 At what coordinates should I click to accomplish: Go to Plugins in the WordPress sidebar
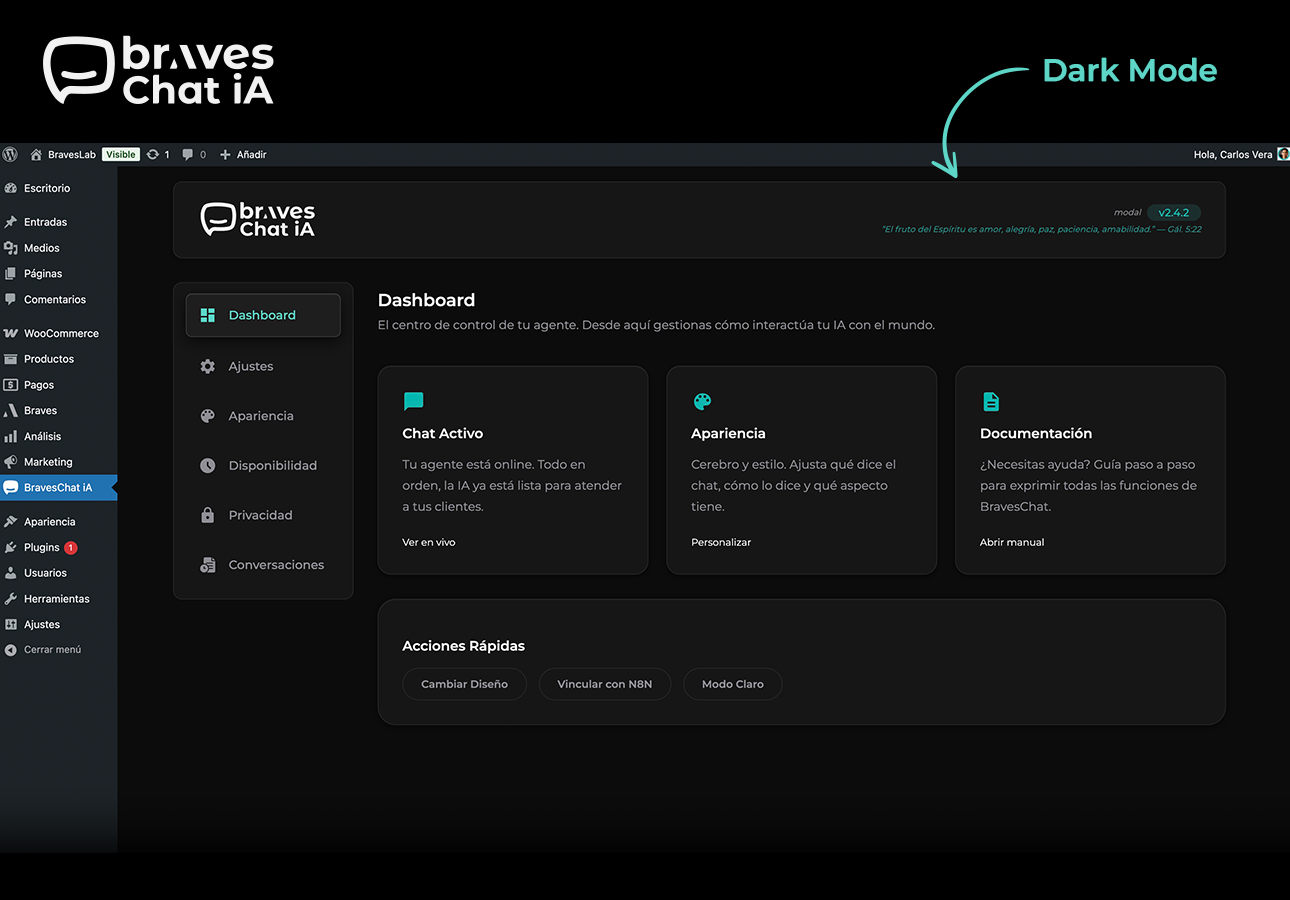(x=42, y=548)
